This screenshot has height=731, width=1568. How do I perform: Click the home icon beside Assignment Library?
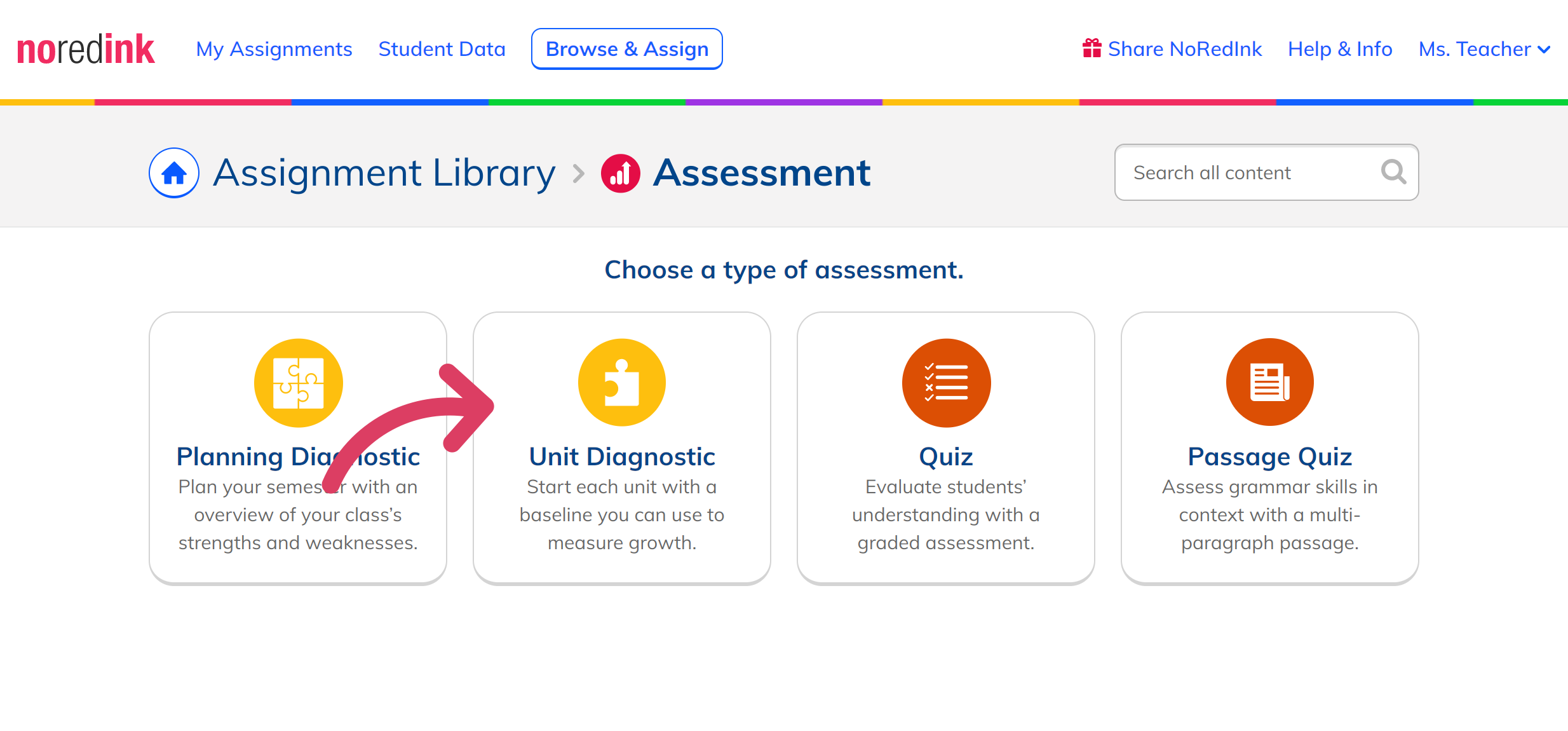174,173
